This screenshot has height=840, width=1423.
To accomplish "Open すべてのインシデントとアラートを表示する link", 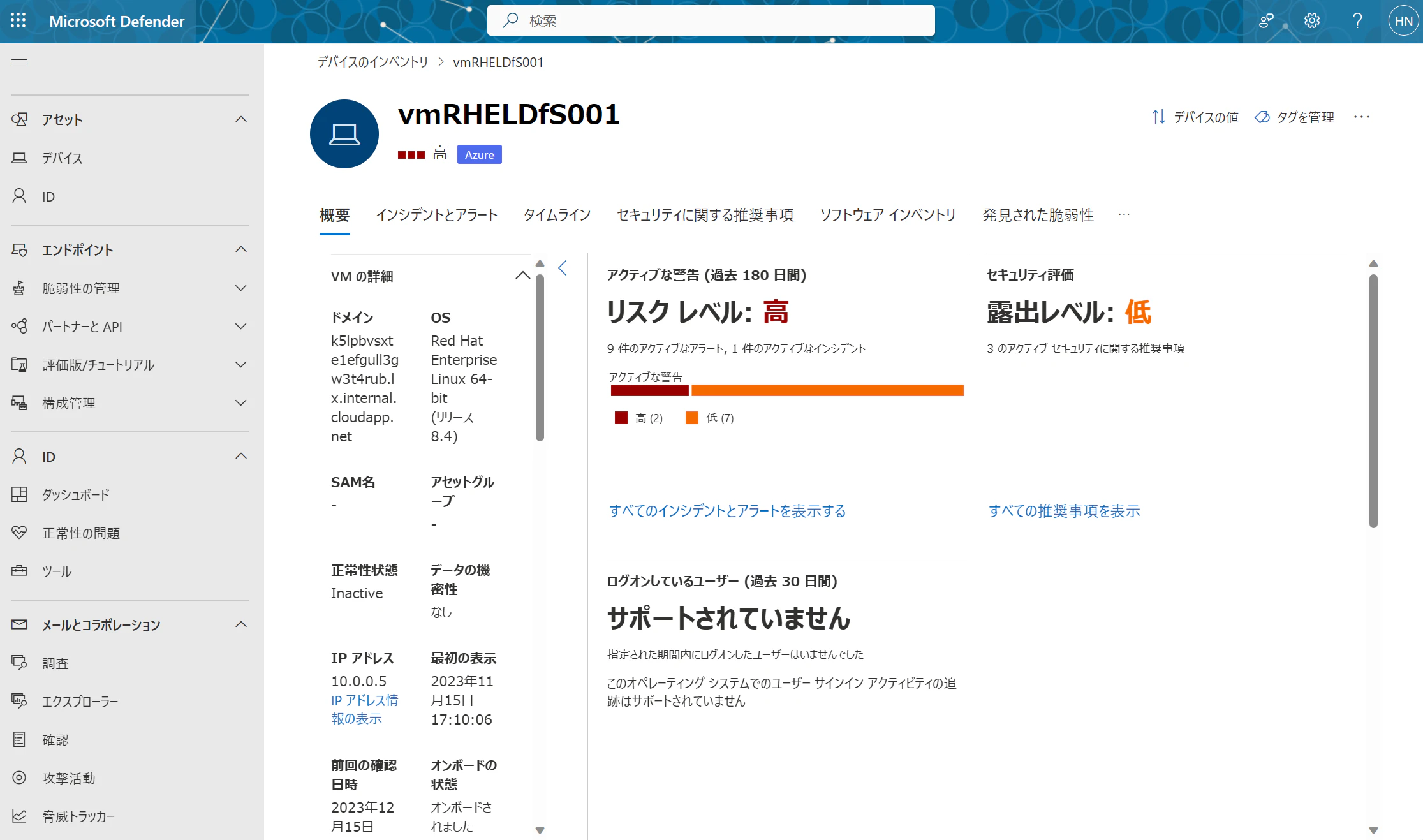I will point(727,511).
